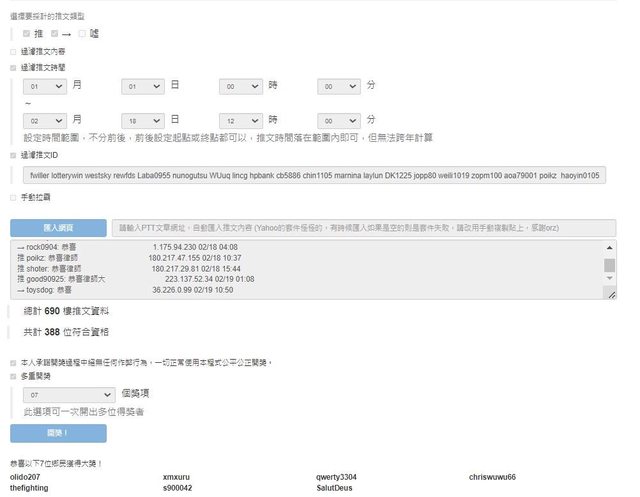Toggle the 過濾推文時間 checkbox
This screenshot has width=640, height=497.
pos(13,67)
